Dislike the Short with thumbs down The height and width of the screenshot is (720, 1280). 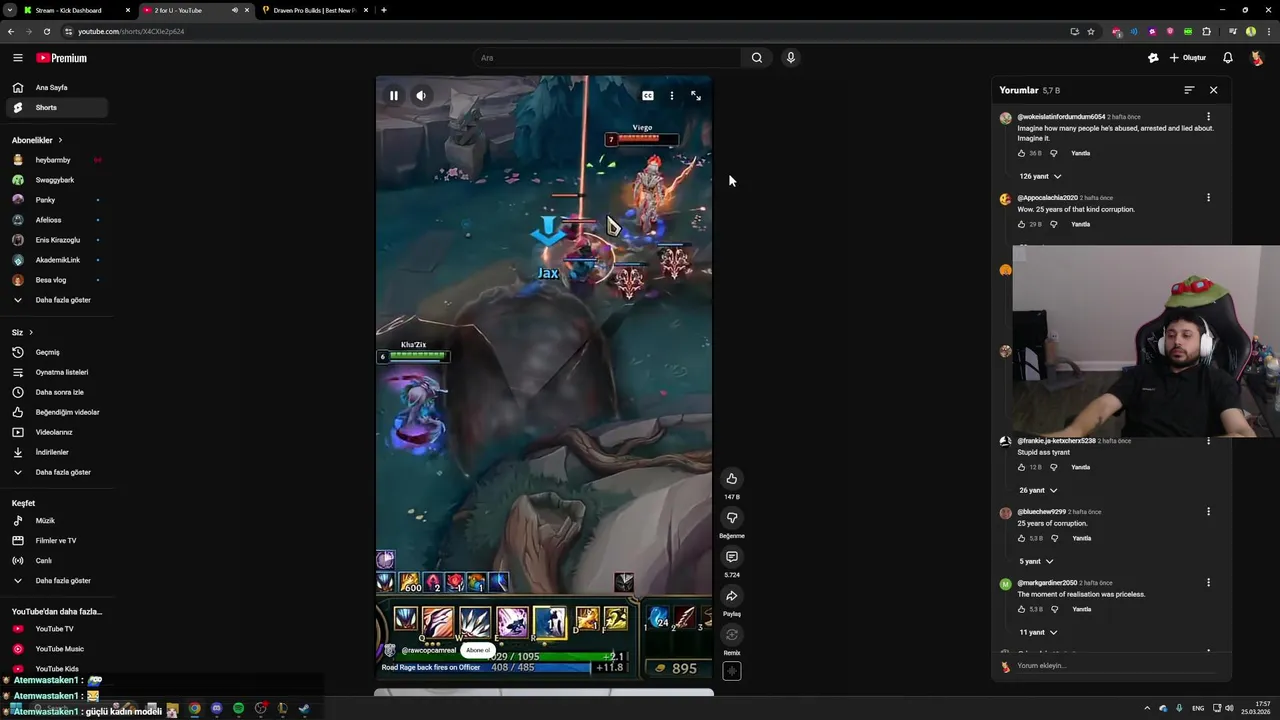click(x=732, y=518)
